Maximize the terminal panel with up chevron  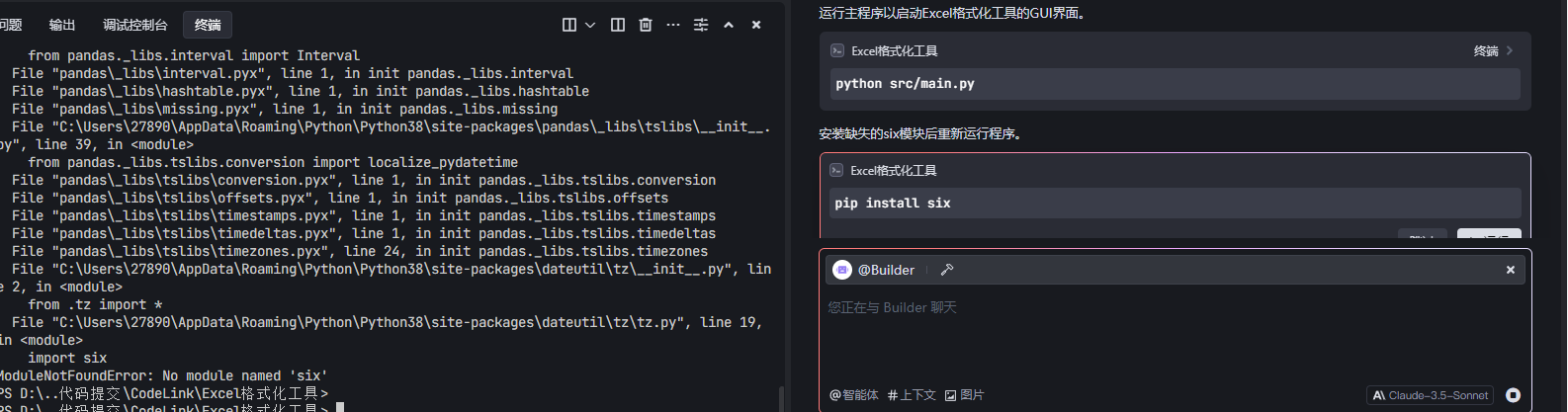[729, 25]
